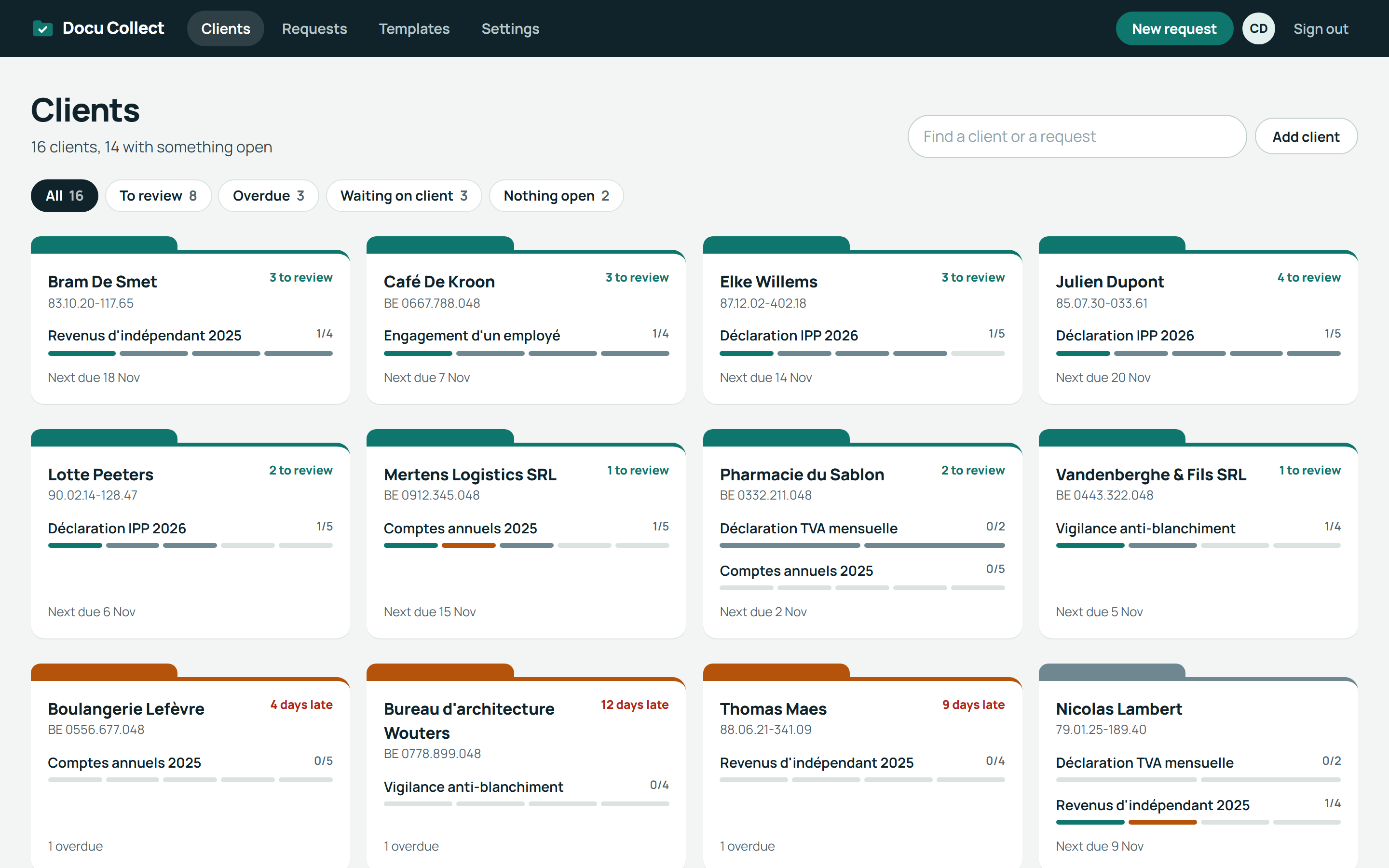Click Boulangerie Lefèvre 4 days late badge
This screenshot has height=868, width=1389.
click(x=301, y=705)
